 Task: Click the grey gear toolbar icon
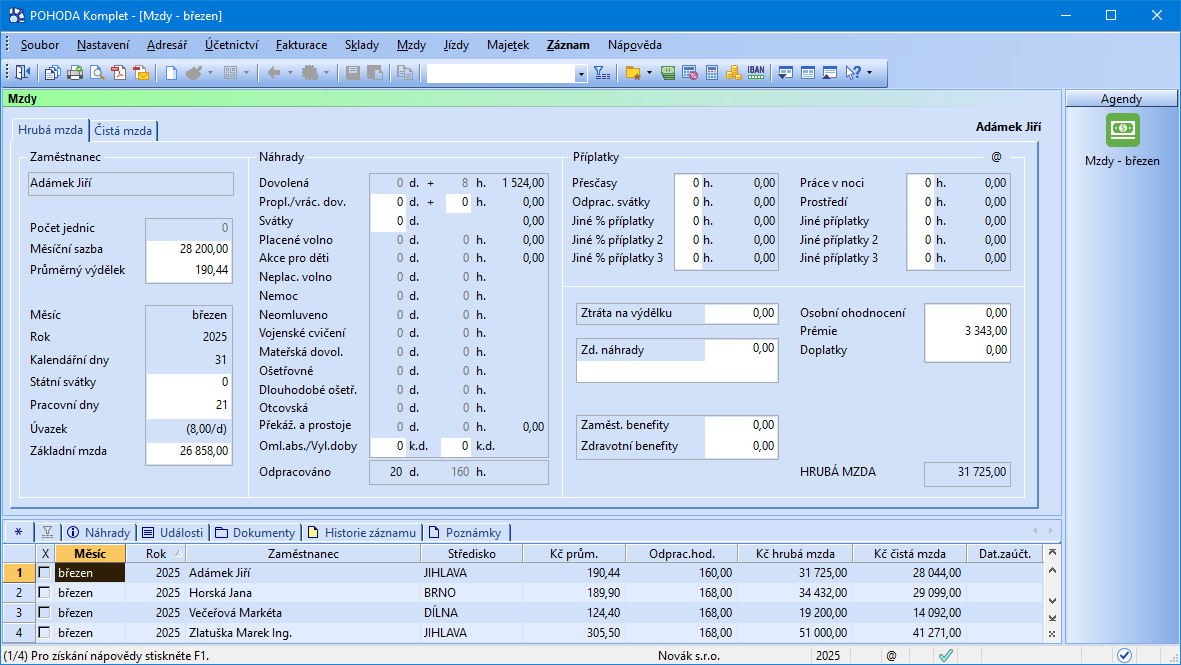(x=310, y=73)
